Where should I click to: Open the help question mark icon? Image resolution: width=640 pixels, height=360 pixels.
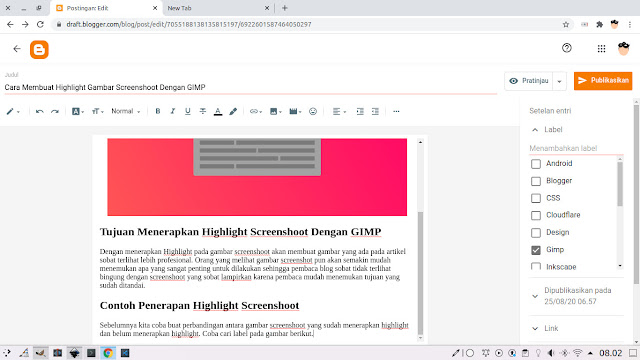pos(567,48)
